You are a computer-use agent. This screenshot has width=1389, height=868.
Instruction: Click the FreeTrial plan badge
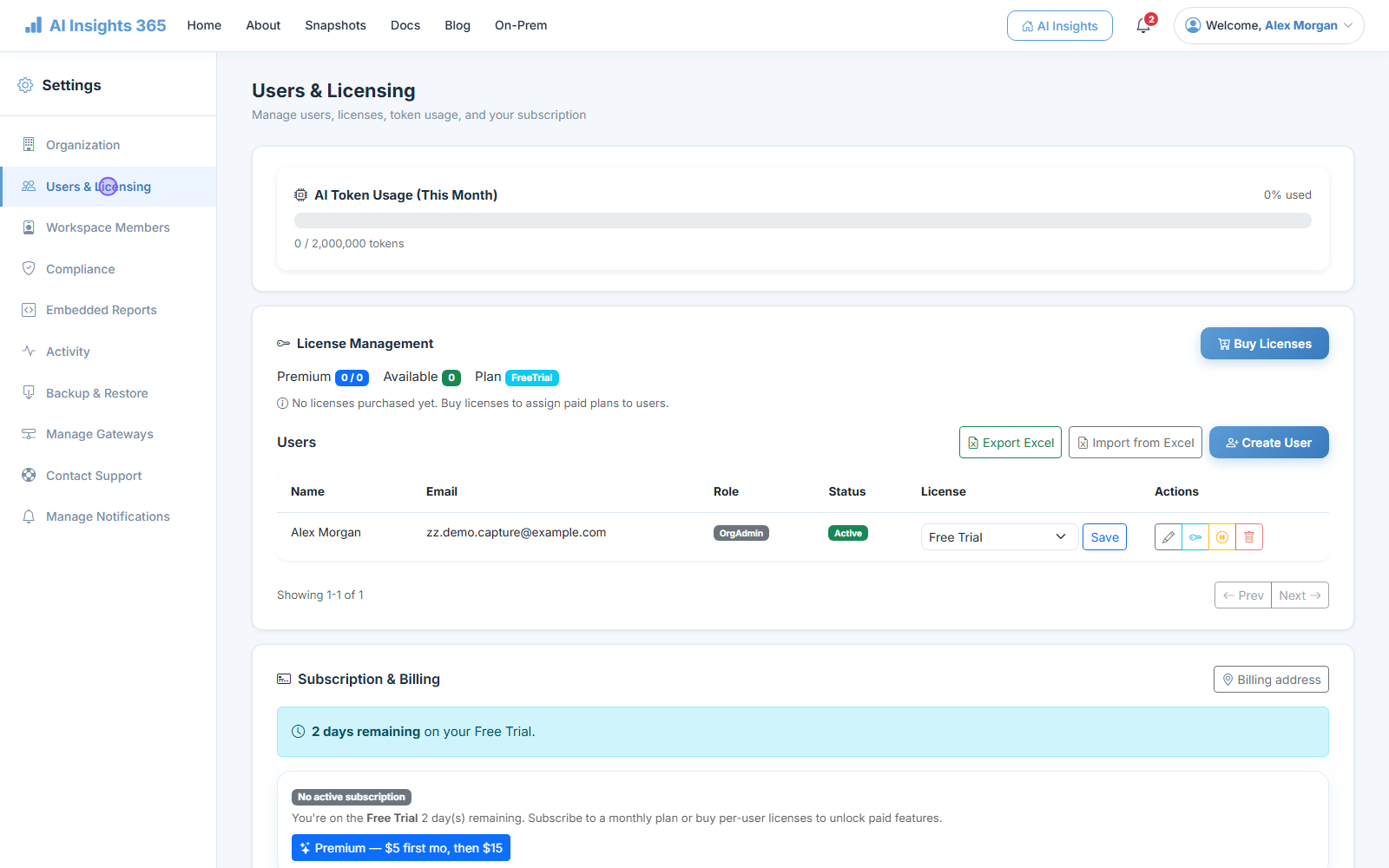[x=532, y=378]
